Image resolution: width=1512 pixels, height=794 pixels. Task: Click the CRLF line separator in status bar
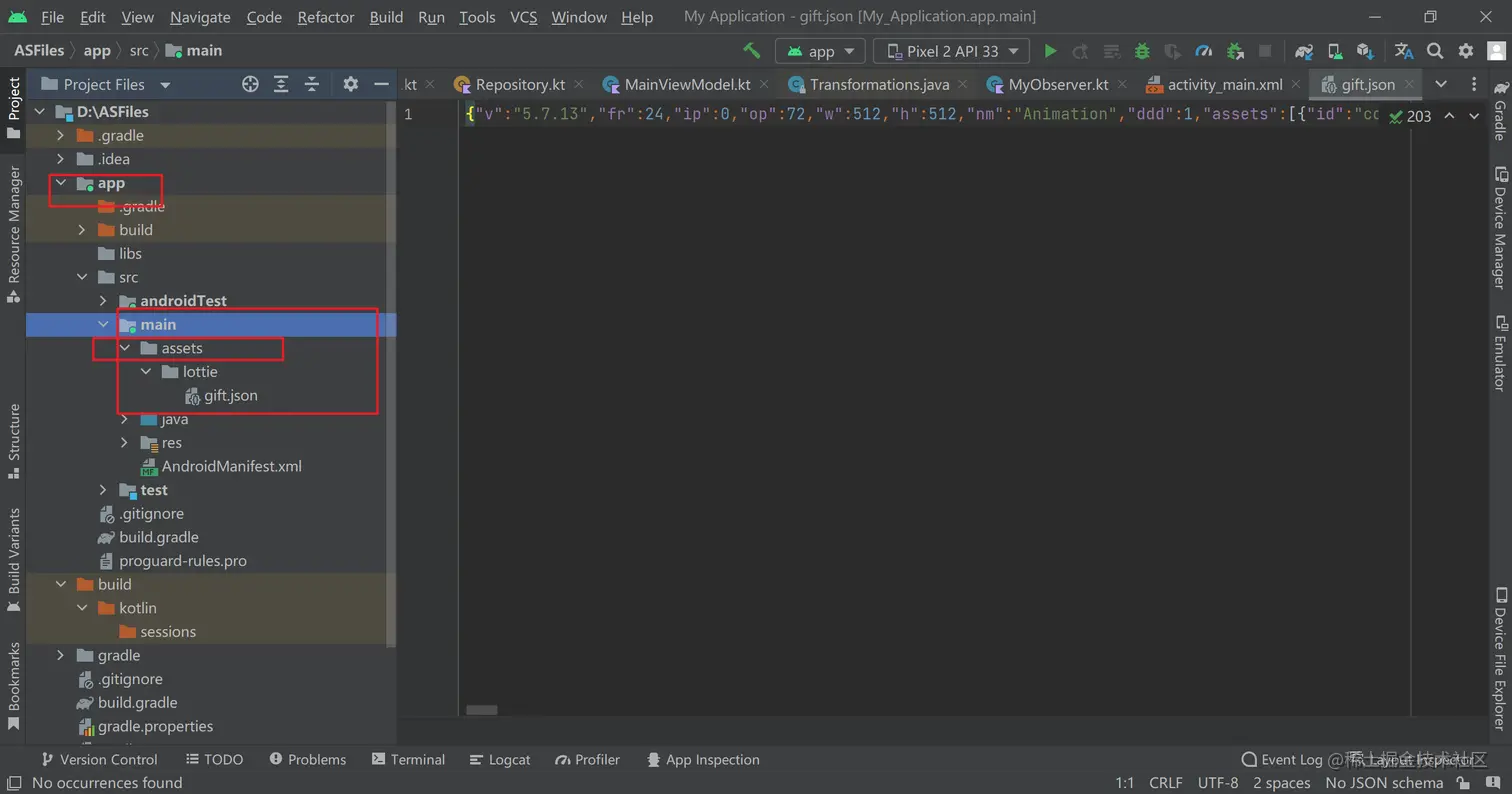tap(1166, 783)
